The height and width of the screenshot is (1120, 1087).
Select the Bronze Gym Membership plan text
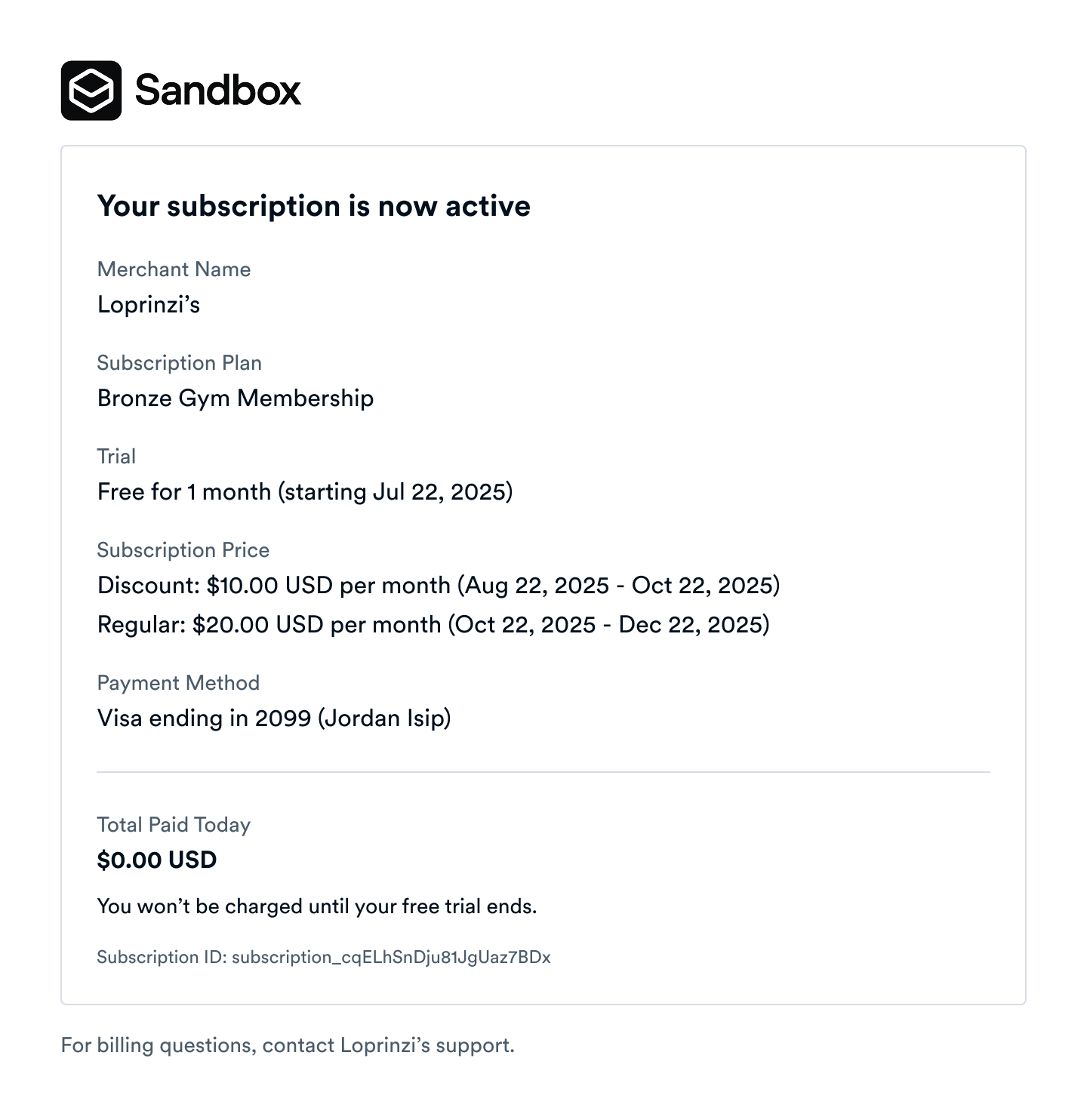point(236,398)
